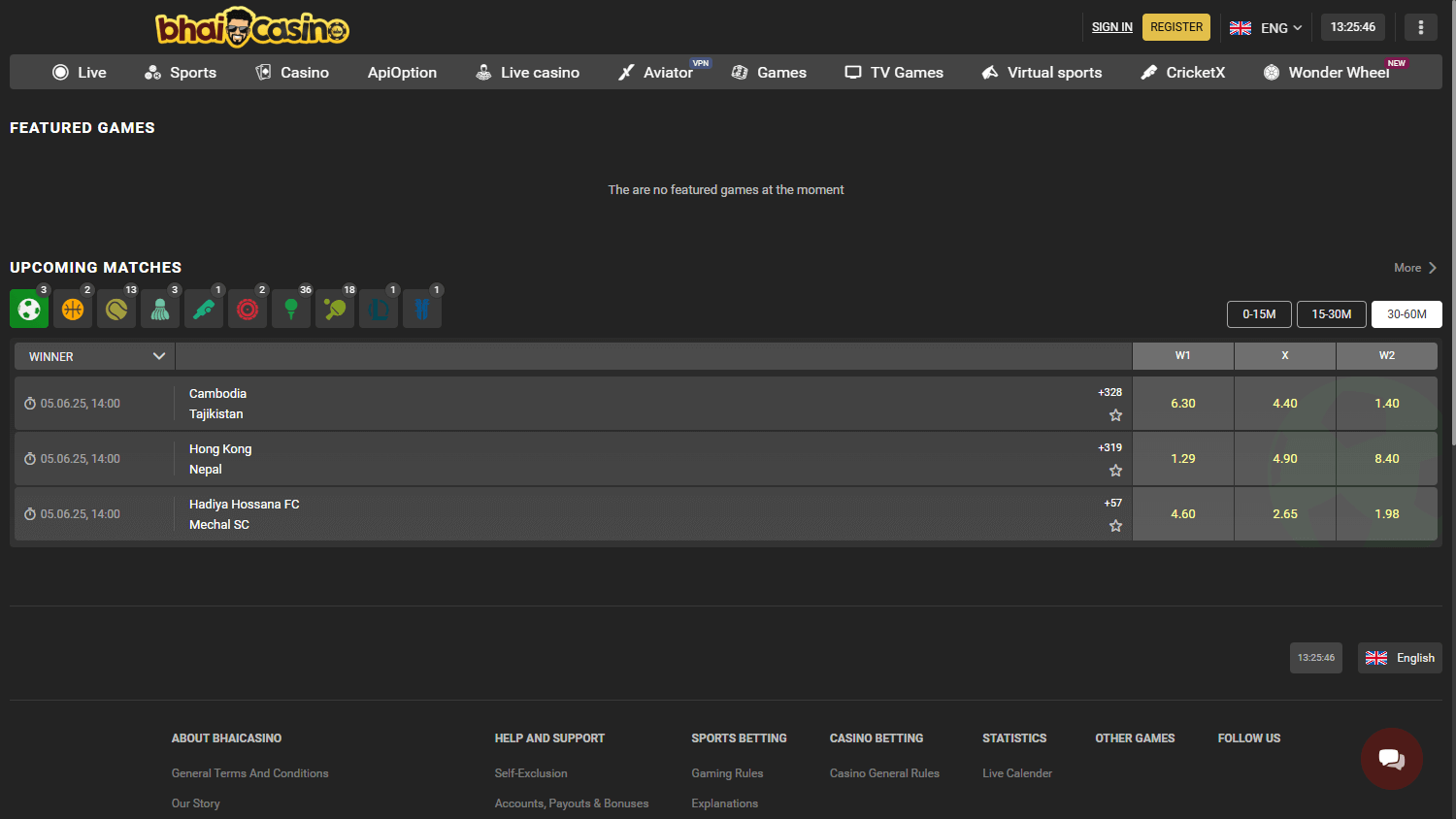Expand the WINNER market selector

(x=93, y=356)
